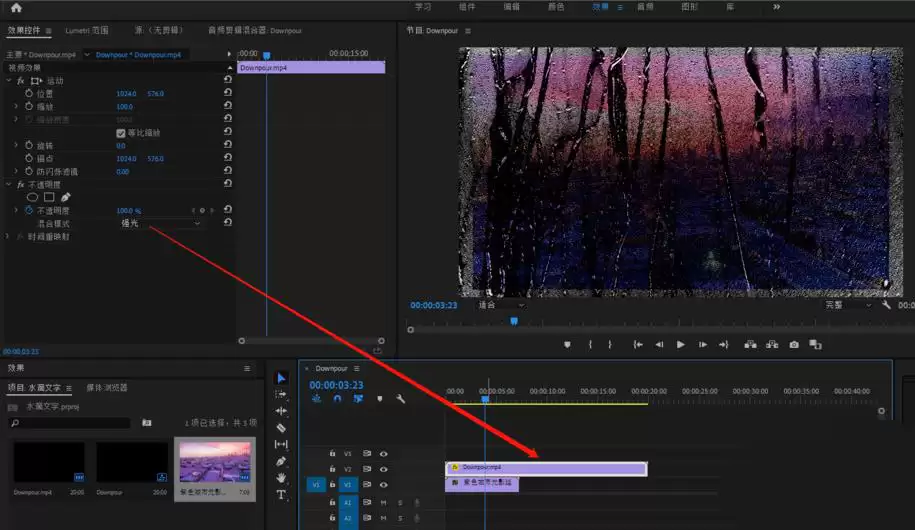This screenshot has height=530, width=915.
Task: Toggle eye visibility of track V2
Action: [x=383, y=469]
